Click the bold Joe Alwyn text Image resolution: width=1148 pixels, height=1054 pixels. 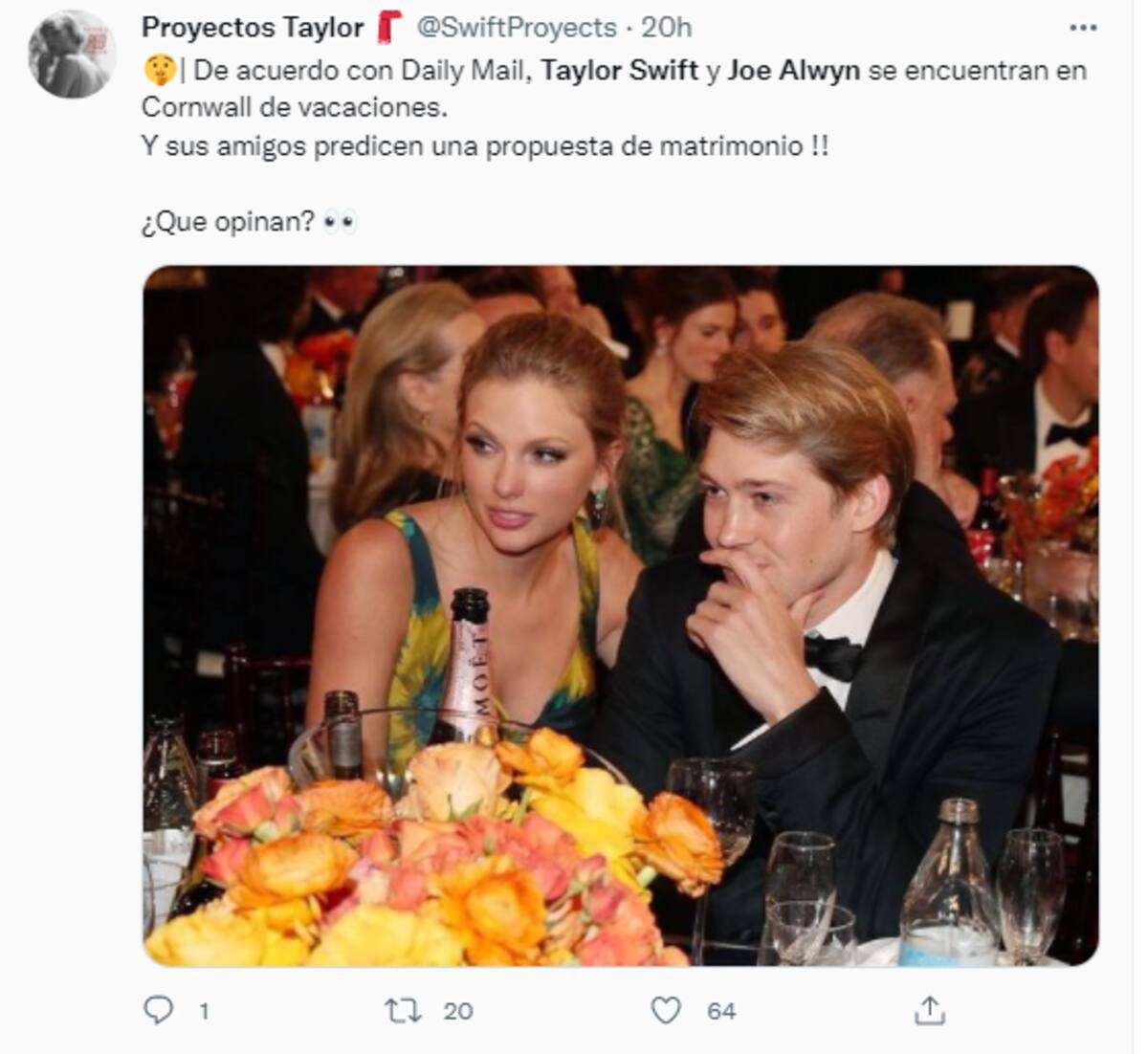click(x=793, y=70)
